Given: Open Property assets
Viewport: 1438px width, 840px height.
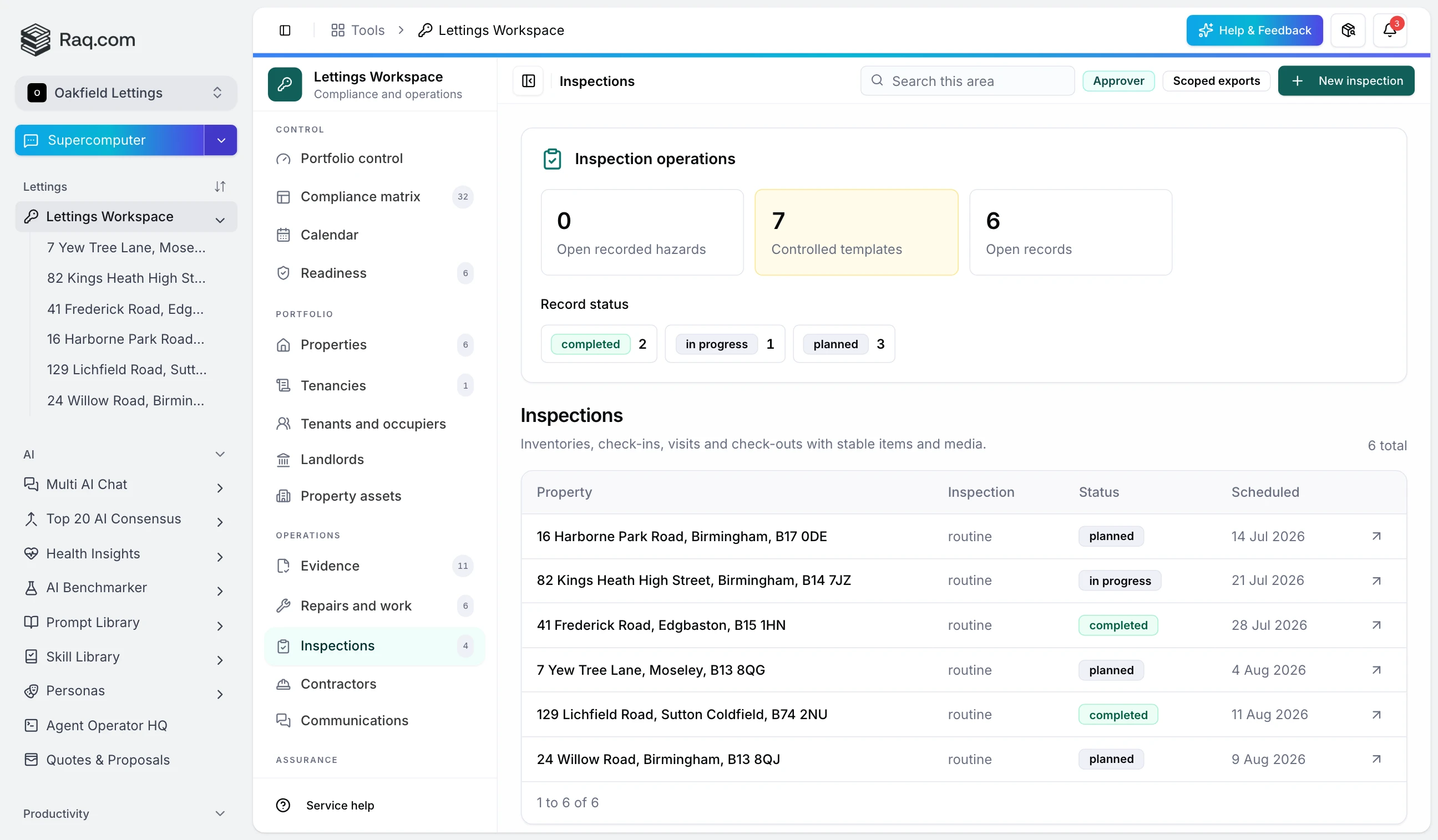Looking at the screenshot, I should pos(374,496).
